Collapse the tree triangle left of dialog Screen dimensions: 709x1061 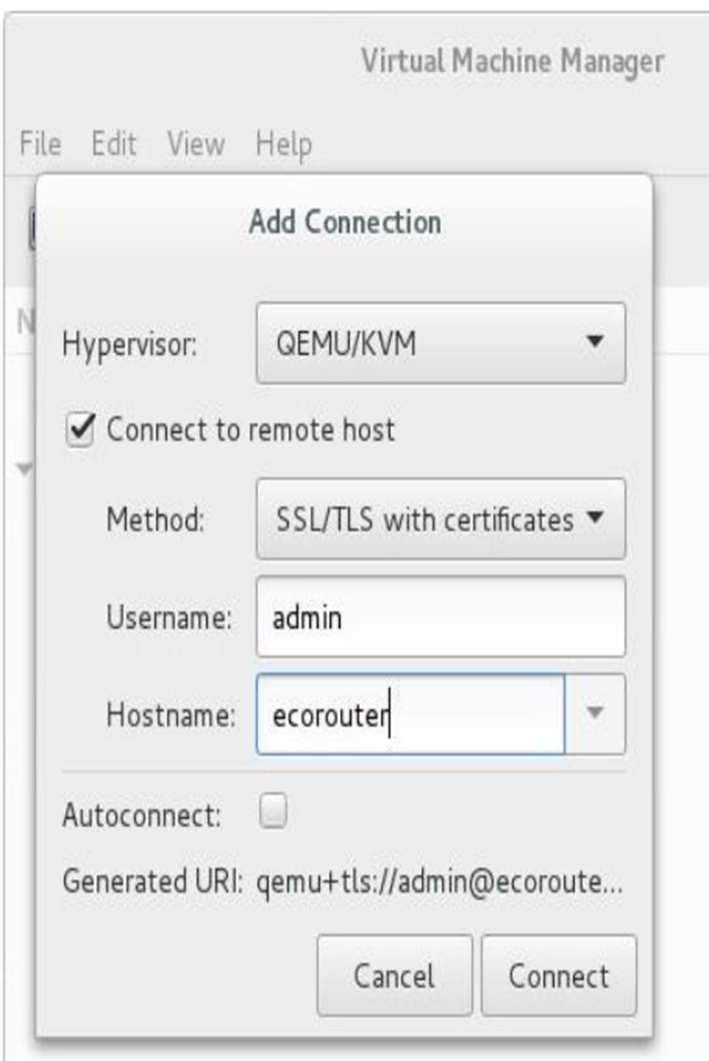[24, 468]
